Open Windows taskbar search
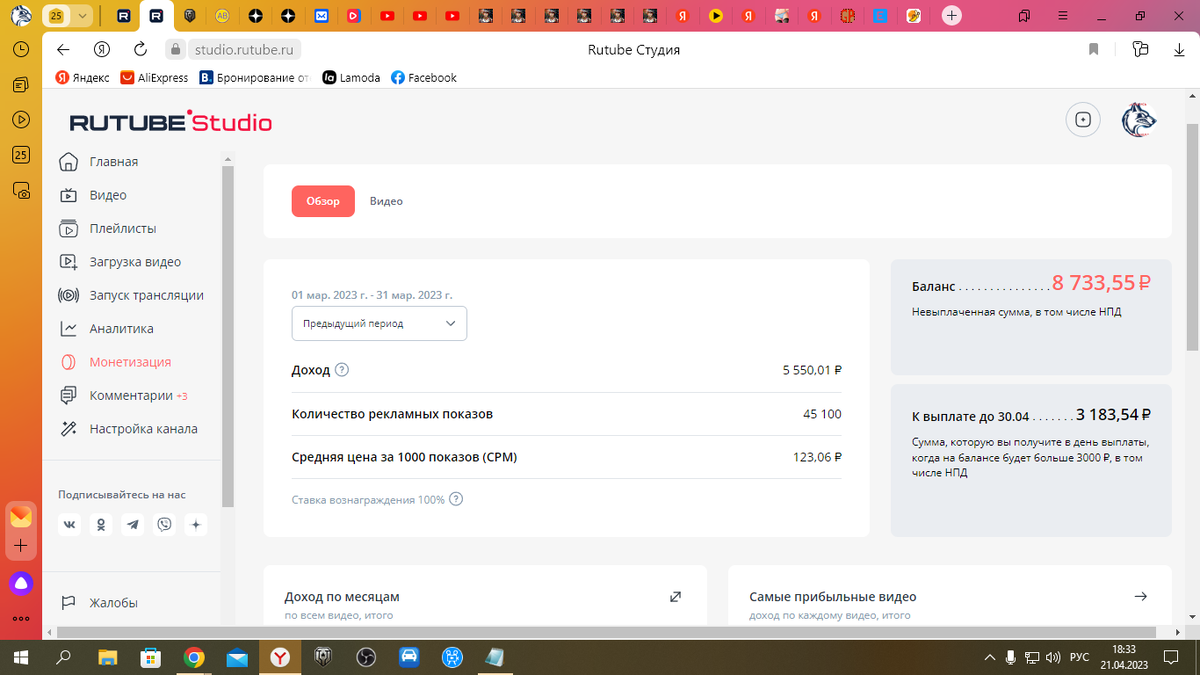Screen dimensions: 1200x675 63,657
